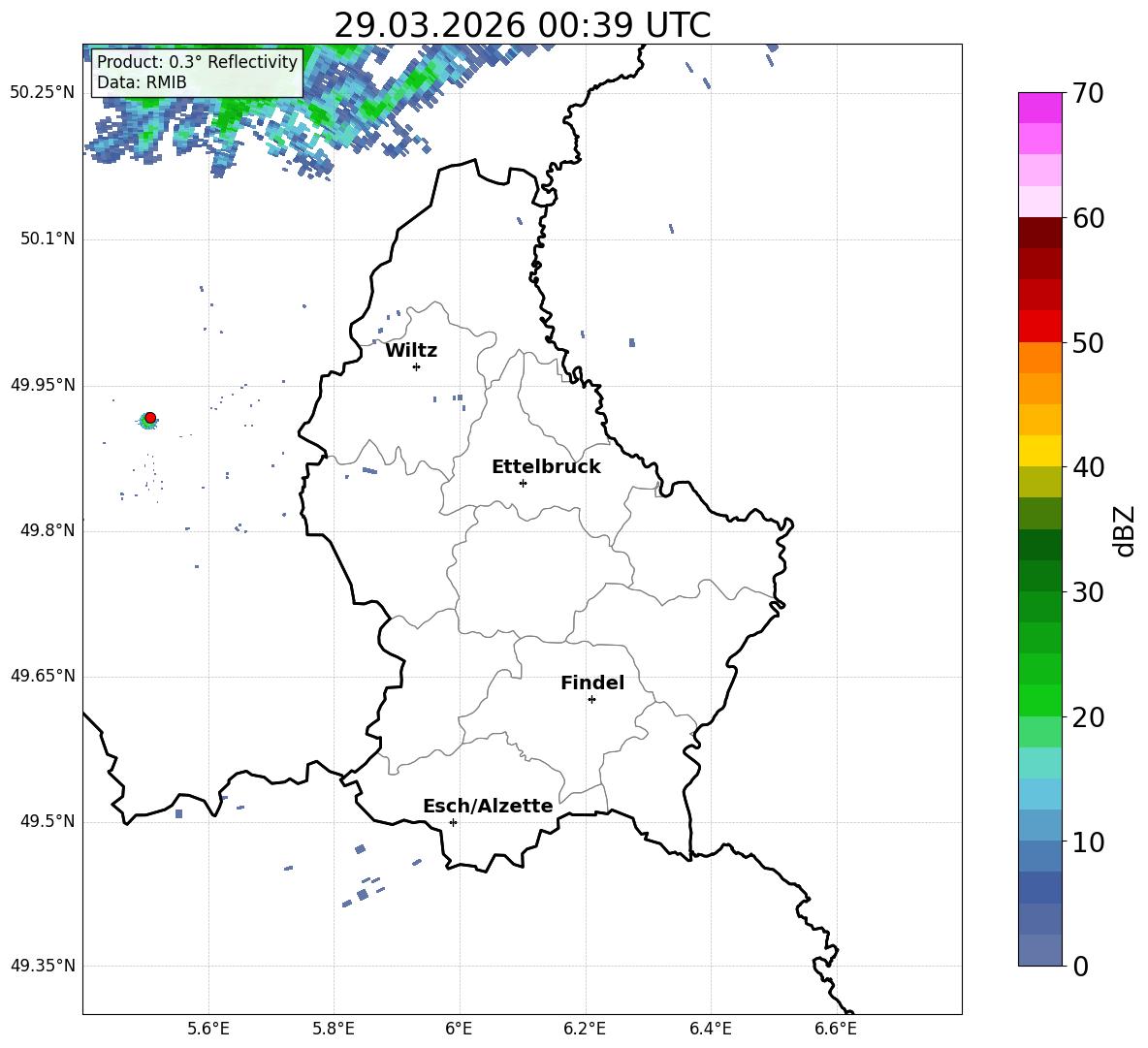Click the Data: RMIB text

[142, 82]
